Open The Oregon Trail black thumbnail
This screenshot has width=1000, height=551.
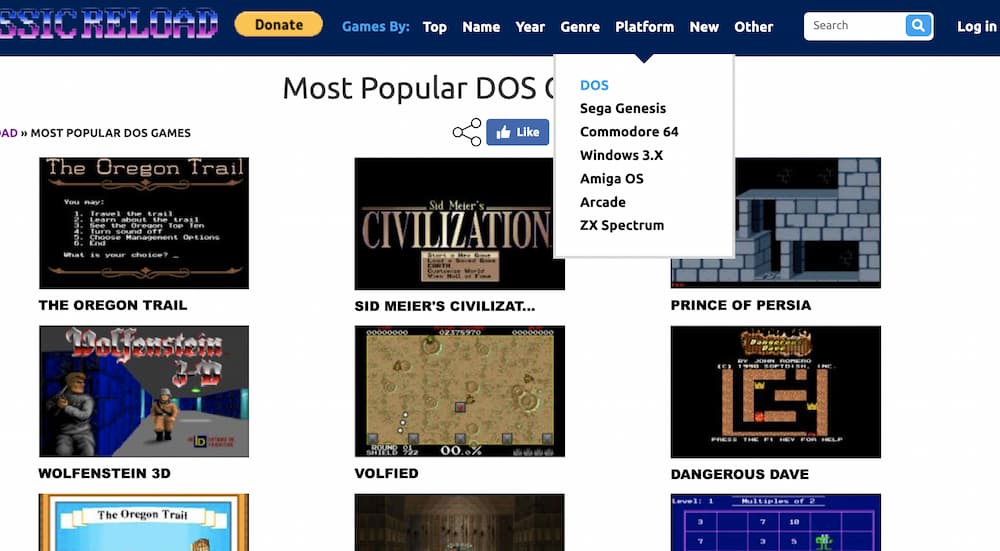click(144, 223)
